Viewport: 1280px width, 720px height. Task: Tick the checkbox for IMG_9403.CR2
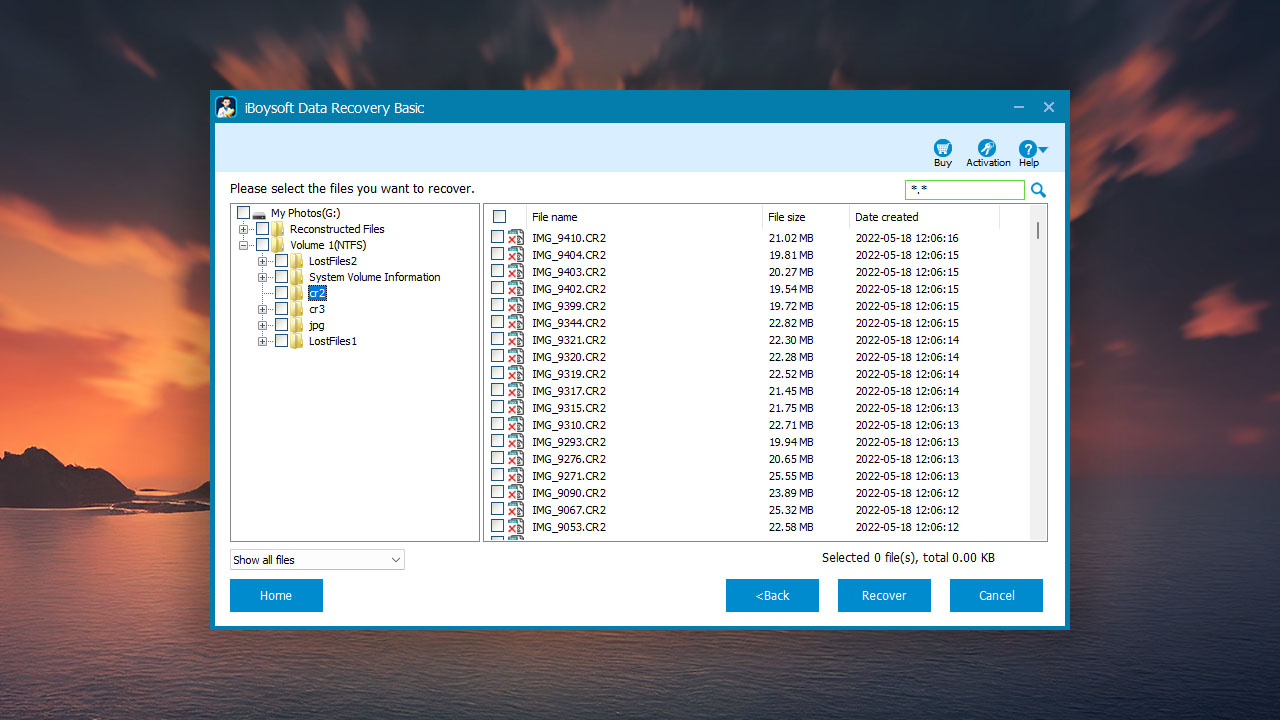(x=497, y=271)
